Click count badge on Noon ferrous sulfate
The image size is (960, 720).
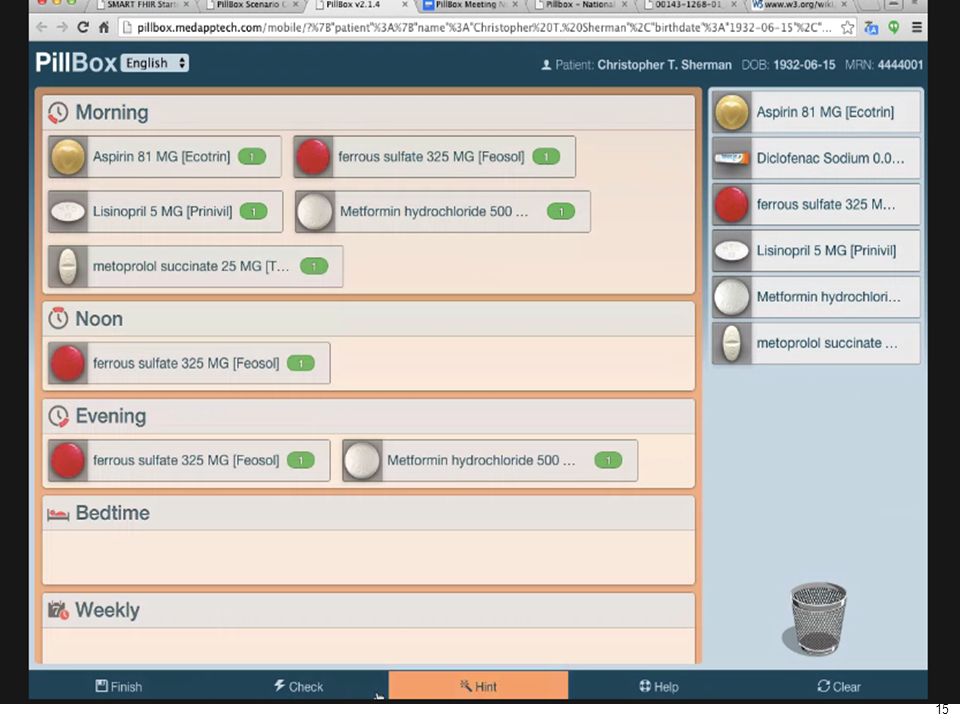[301, 363]
